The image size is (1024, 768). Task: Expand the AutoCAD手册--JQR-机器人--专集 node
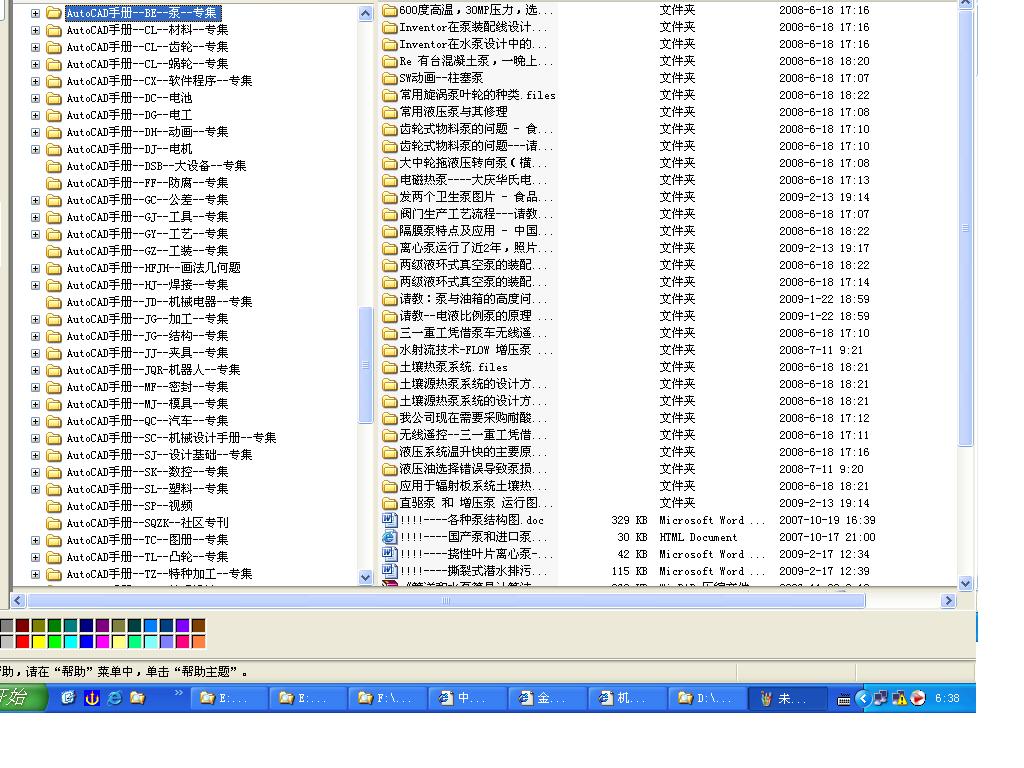(35, 370)
